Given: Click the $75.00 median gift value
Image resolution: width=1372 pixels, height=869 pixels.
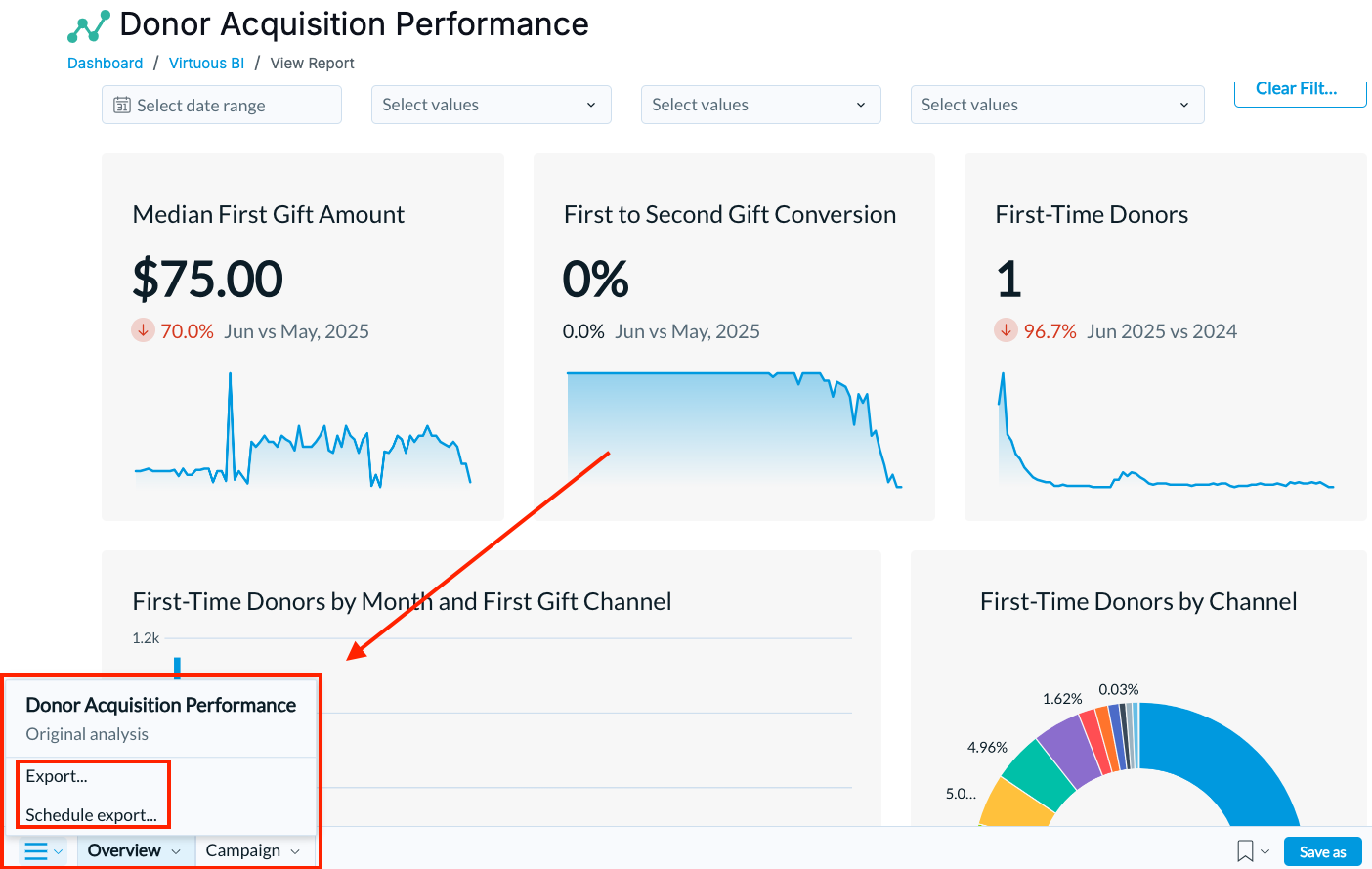Looking at the screenshot, I should 207,279.
